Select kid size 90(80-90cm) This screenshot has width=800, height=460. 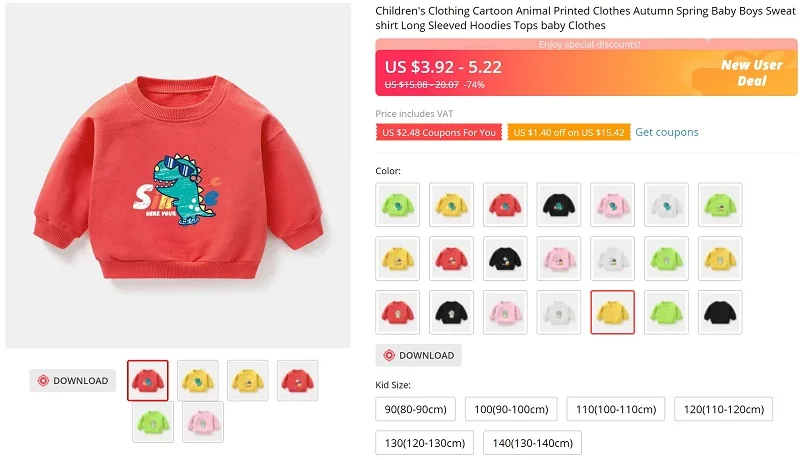[415, 409]
